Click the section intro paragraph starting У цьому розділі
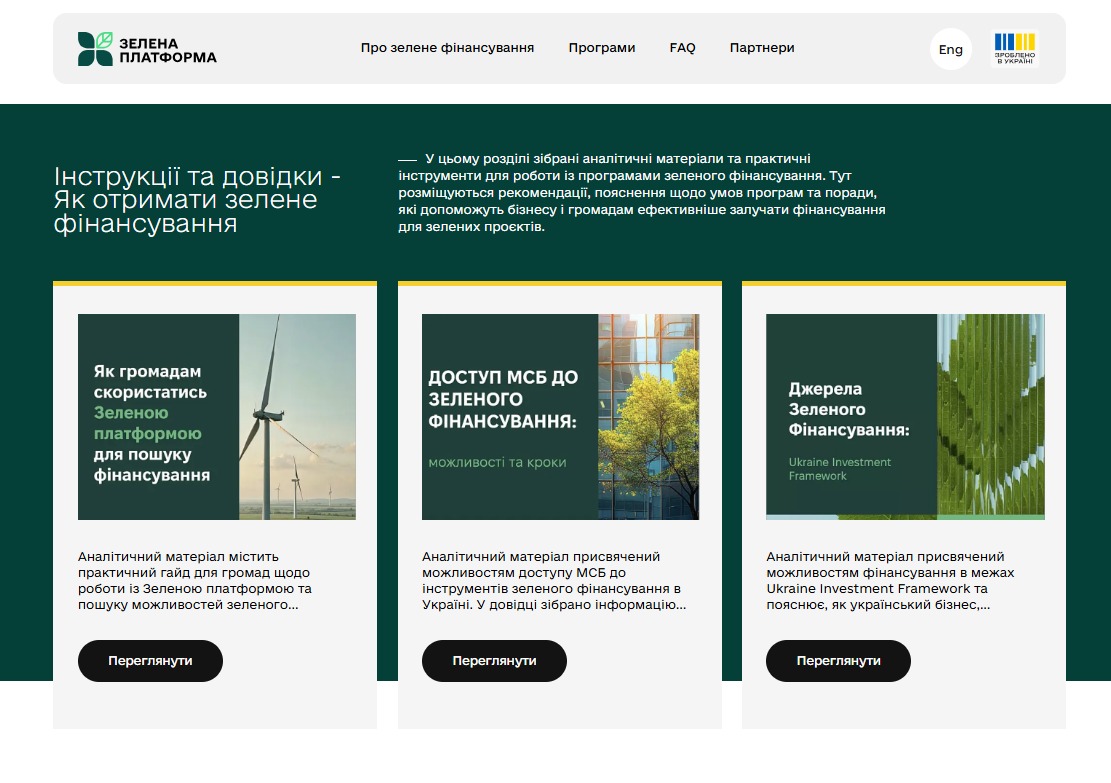This screenshot has width=1111, height=783. pyautogui.click(x=642, y=193)
